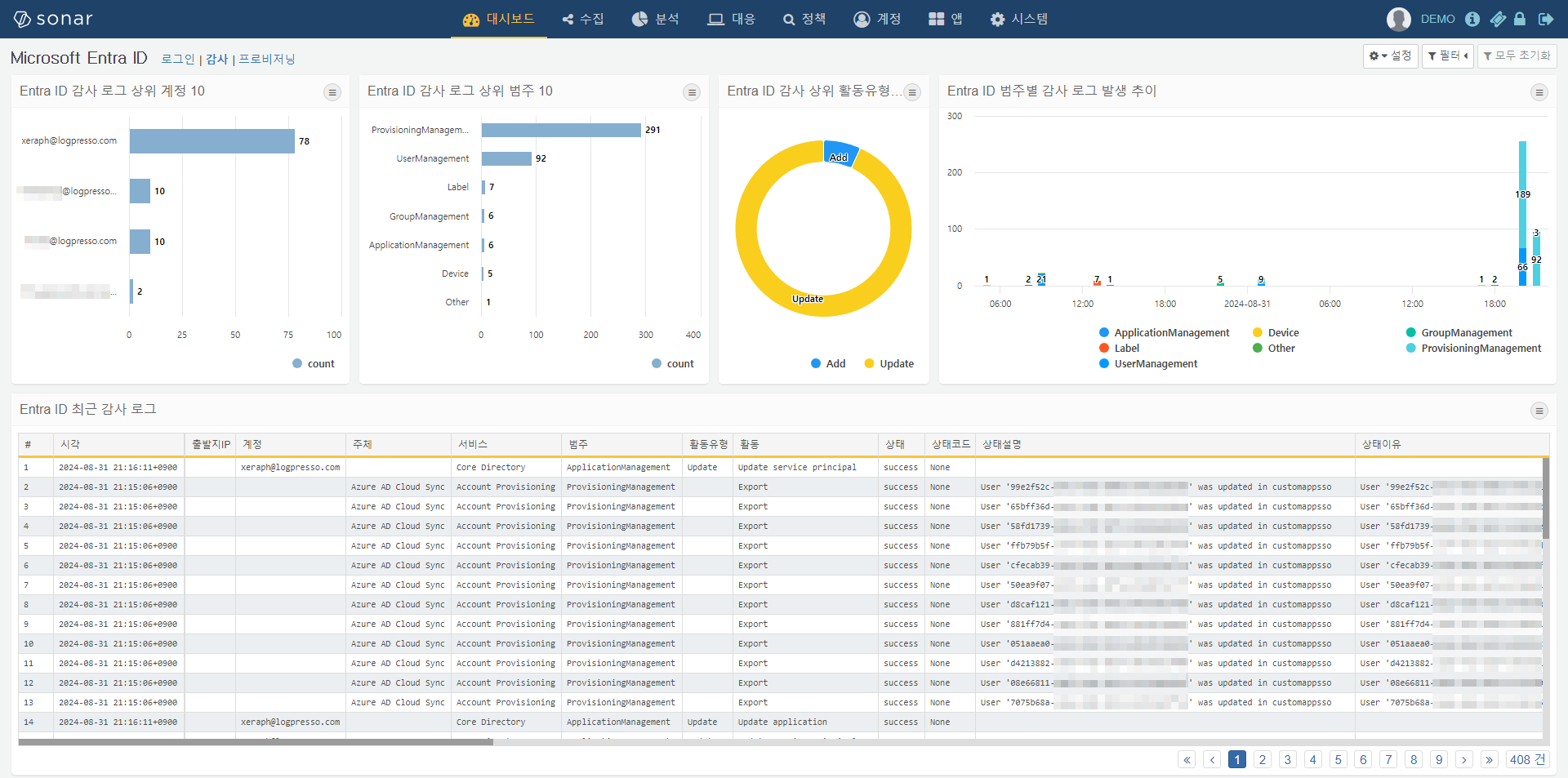The height and width of the screenshot is (778, 1568).
Task: Click 모두 초기화 button
Action: pyautogui.click(x=1517, y=56)
